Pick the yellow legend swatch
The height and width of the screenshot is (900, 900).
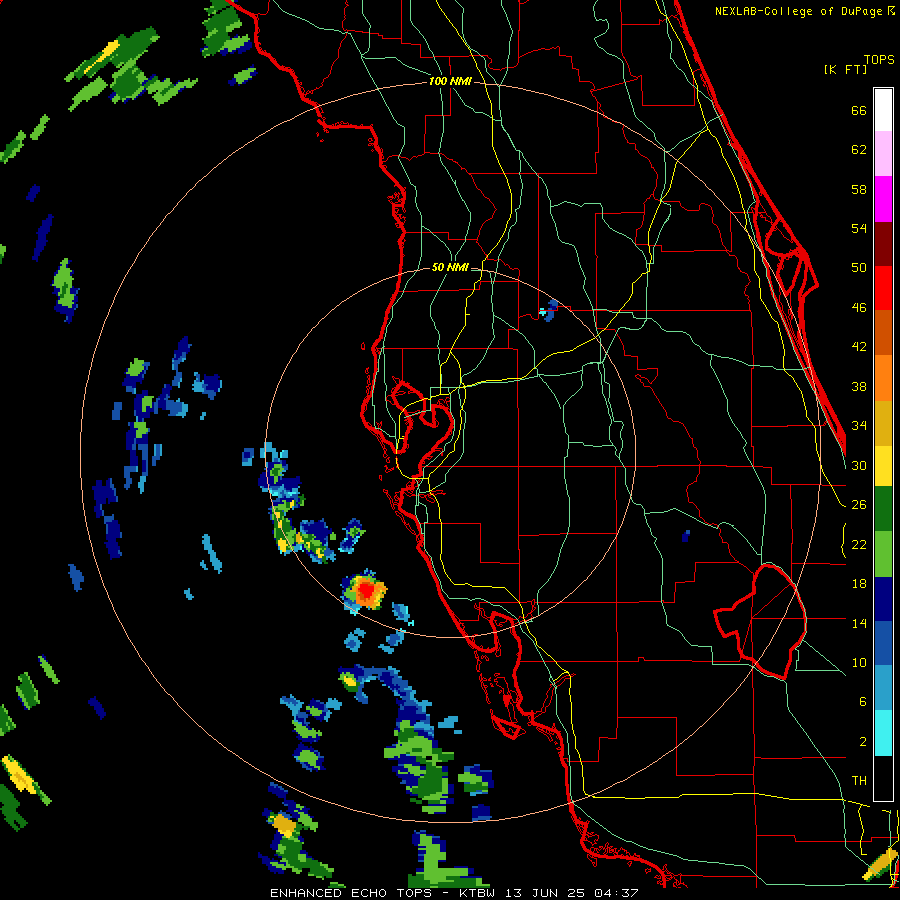883,465
